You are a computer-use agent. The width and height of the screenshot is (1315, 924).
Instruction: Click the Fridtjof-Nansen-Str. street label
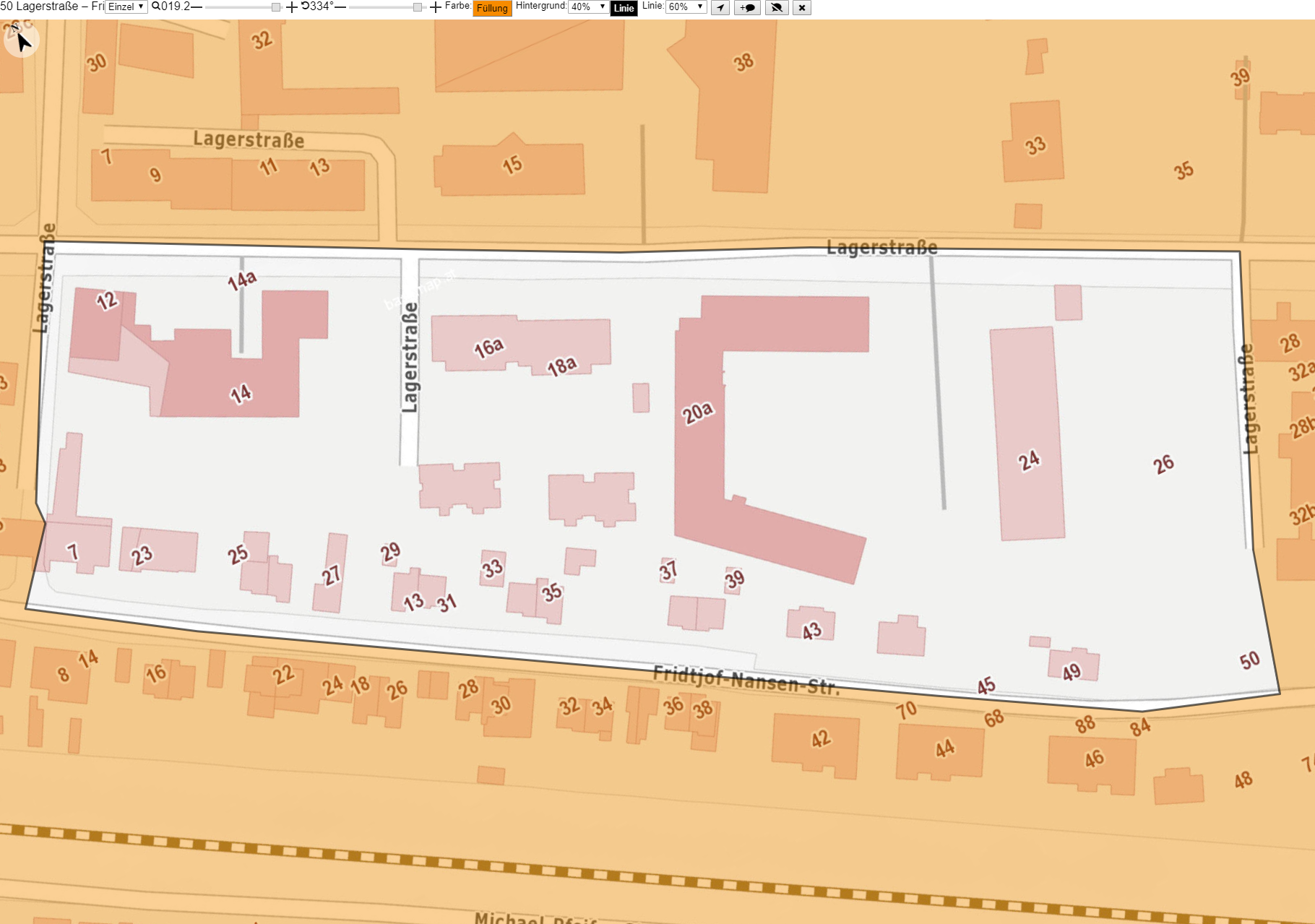coord(746,680)
